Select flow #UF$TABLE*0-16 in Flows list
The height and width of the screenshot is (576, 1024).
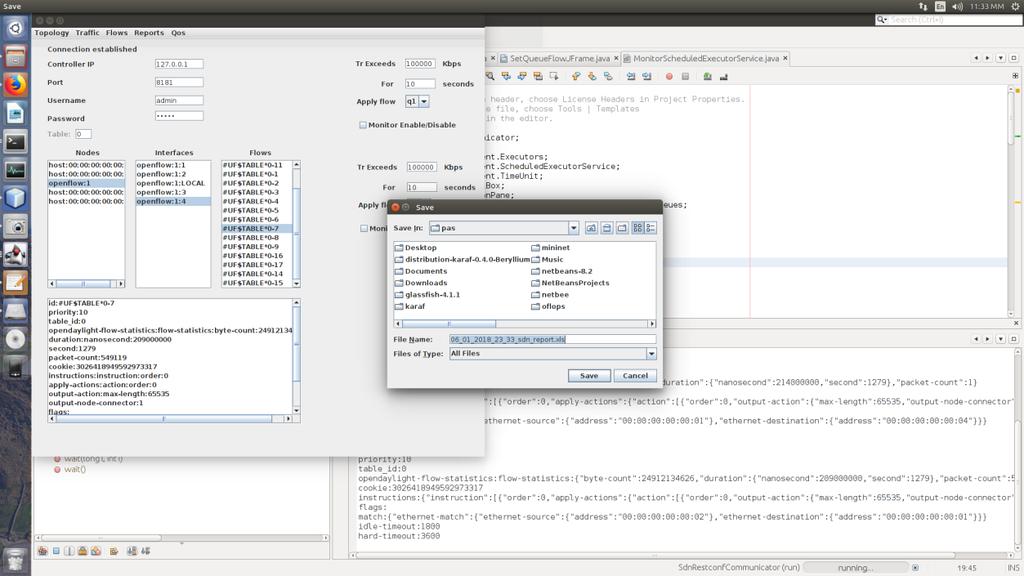click(x=257, y=256)
